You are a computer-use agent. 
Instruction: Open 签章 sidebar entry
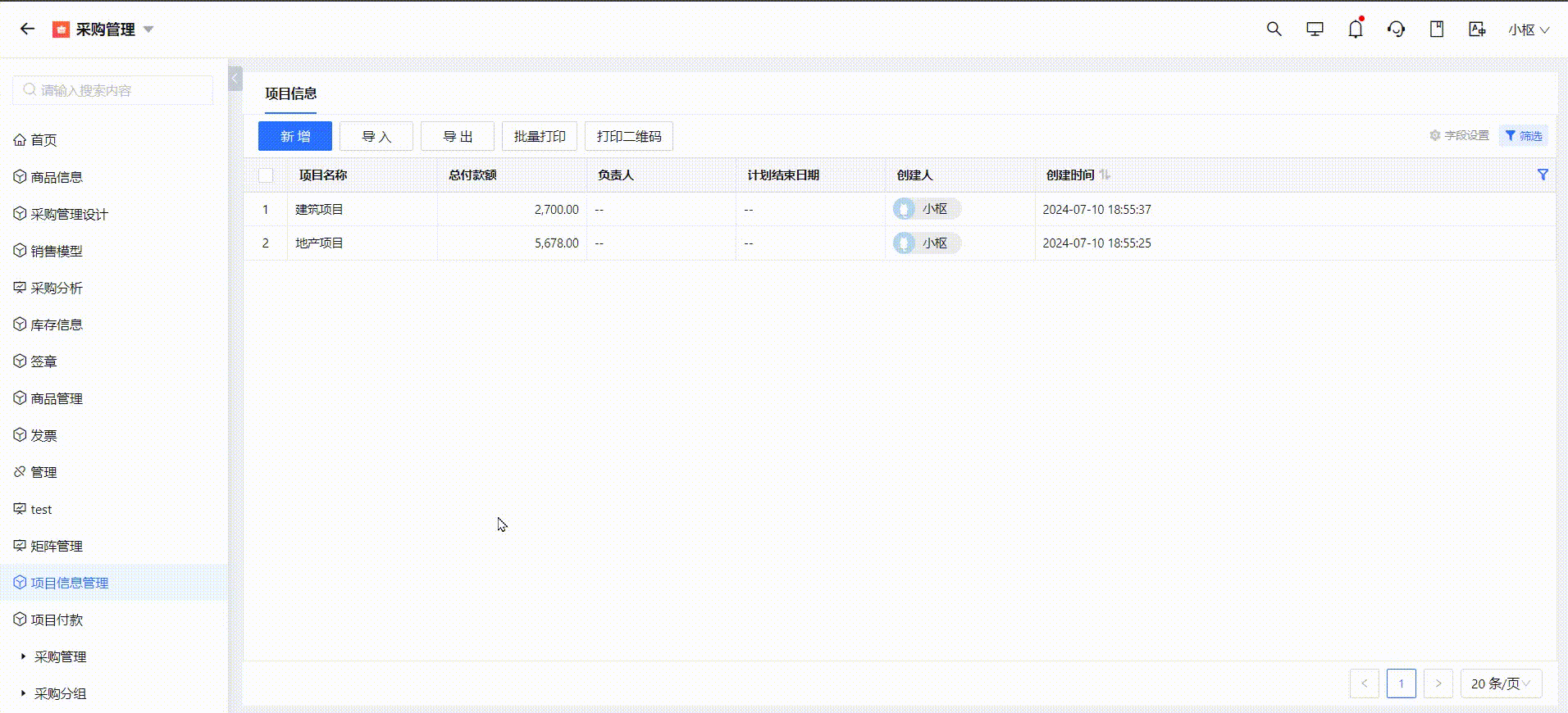(43, 361)
